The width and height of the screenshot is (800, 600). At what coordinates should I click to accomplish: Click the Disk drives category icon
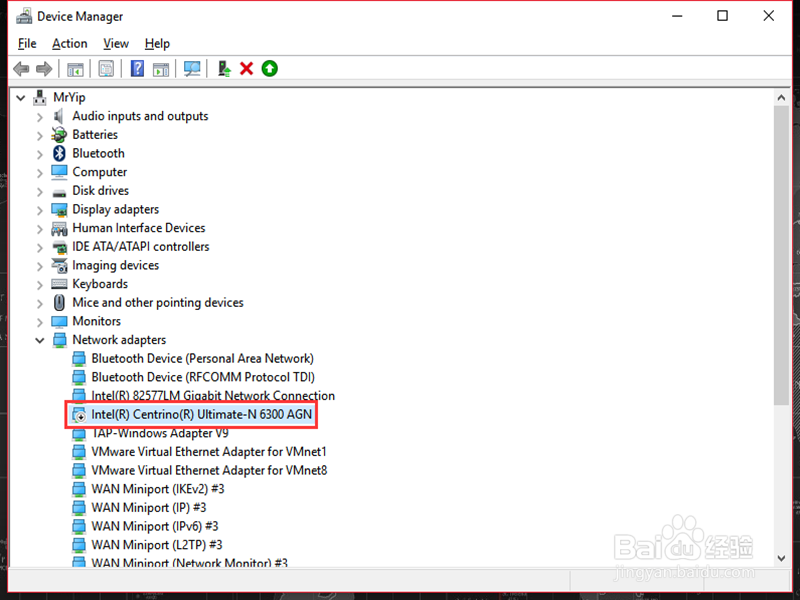[59, 193]
